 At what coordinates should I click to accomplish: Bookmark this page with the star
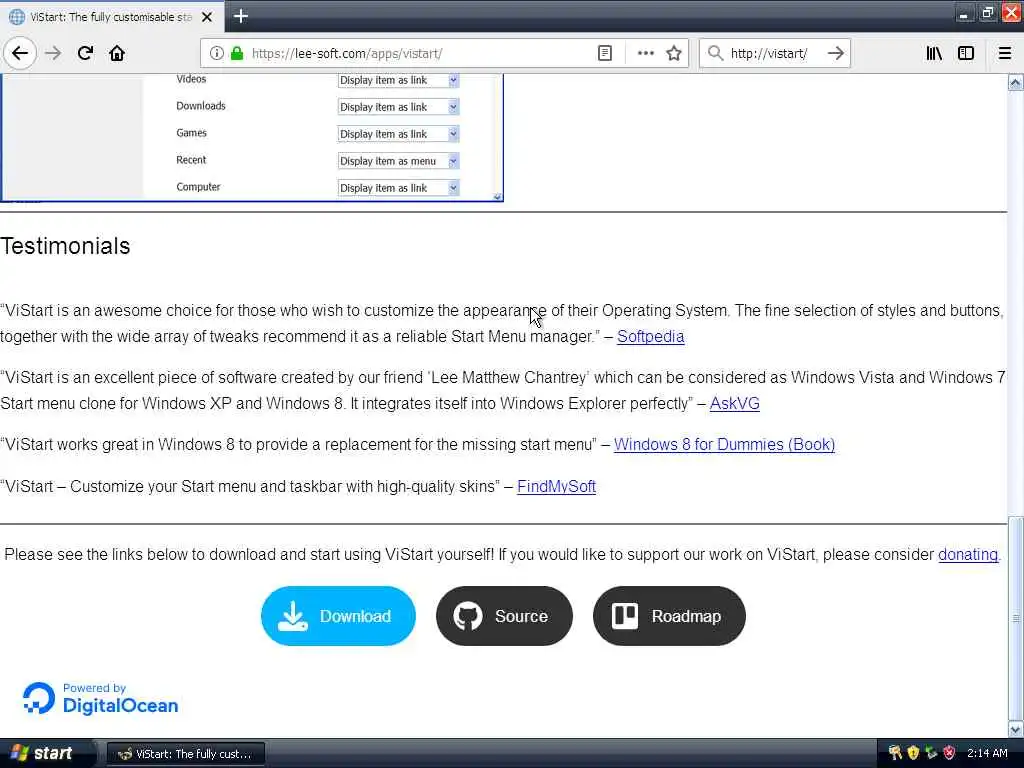click(x=674, y=53)
